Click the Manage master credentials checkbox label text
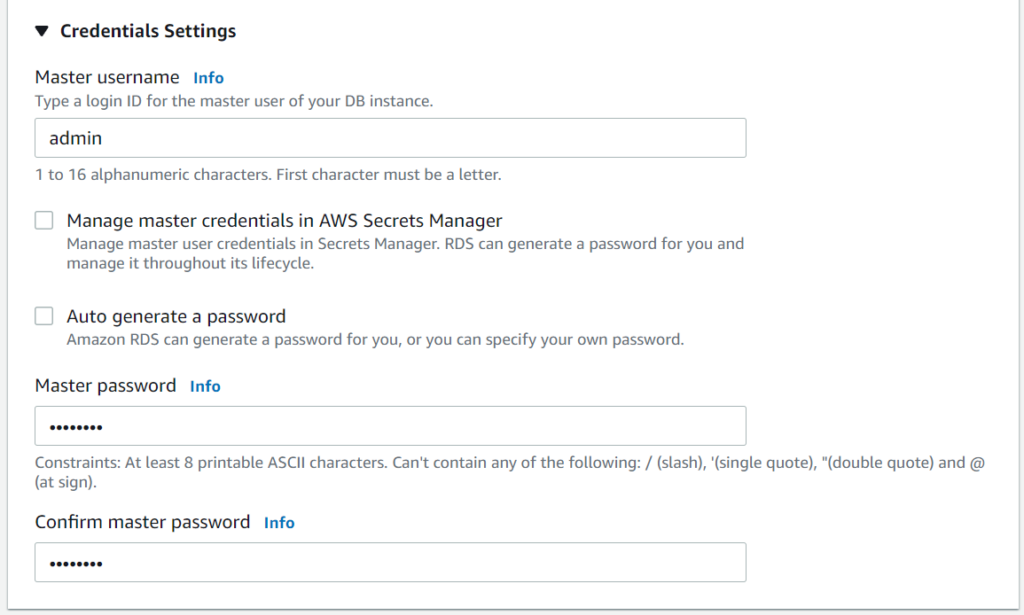This screenshot has width=1024, height=615. point(284,221)
